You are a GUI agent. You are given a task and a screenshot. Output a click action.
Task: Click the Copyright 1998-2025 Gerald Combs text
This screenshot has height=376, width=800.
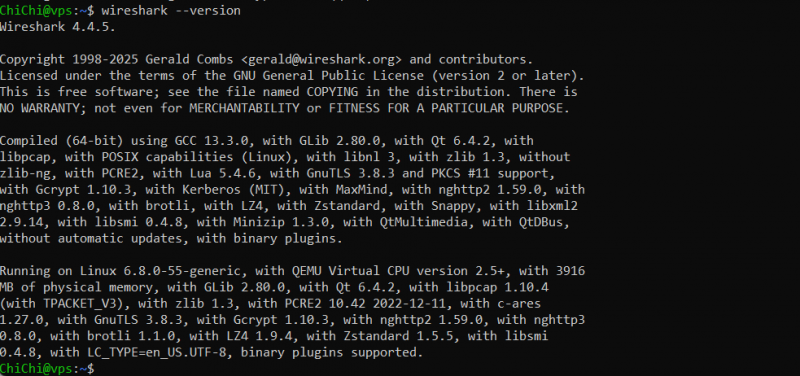pos(116,60)
